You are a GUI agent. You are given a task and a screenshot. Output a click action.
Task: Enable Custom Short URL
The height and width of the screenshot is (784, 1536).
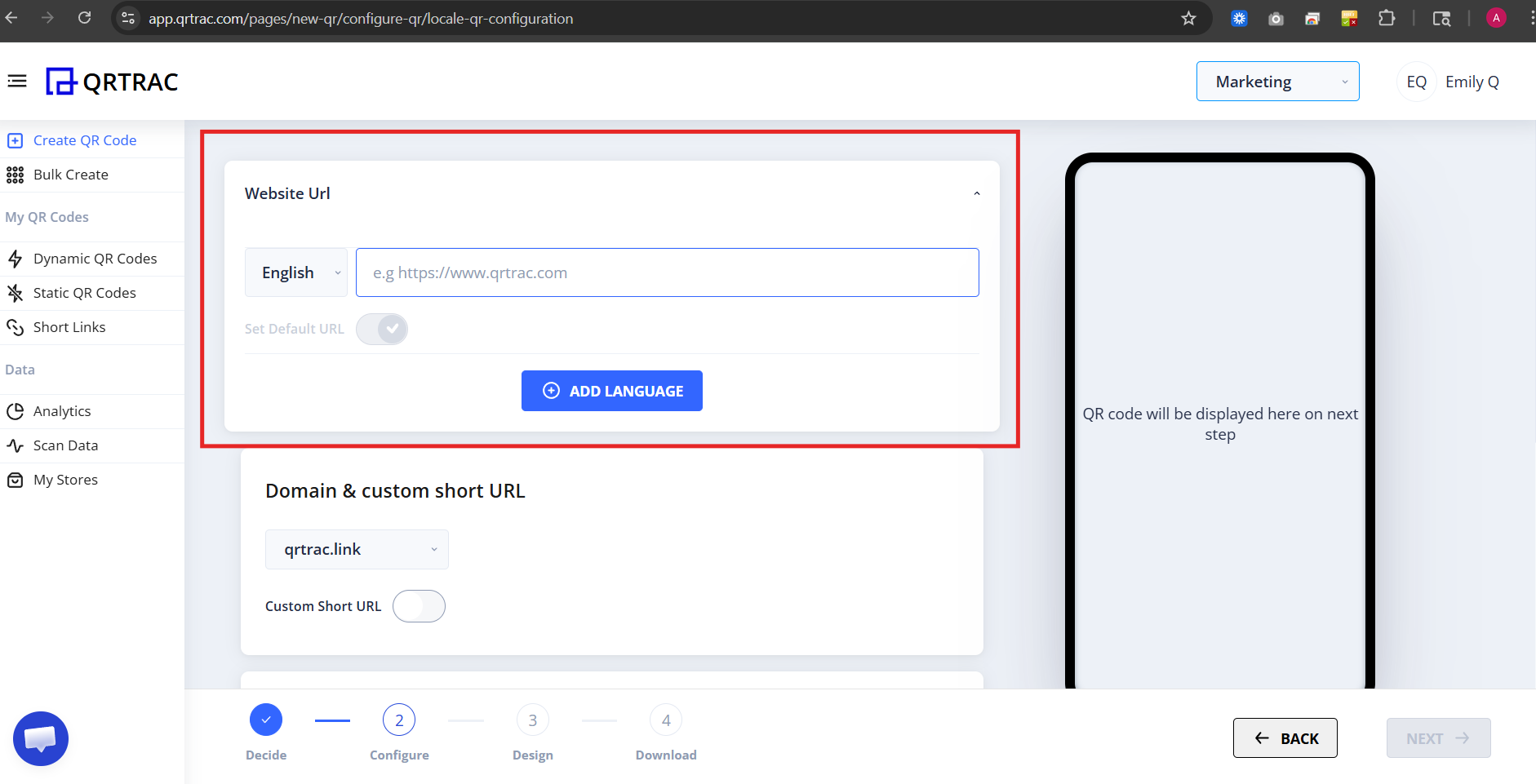[419, 606]
